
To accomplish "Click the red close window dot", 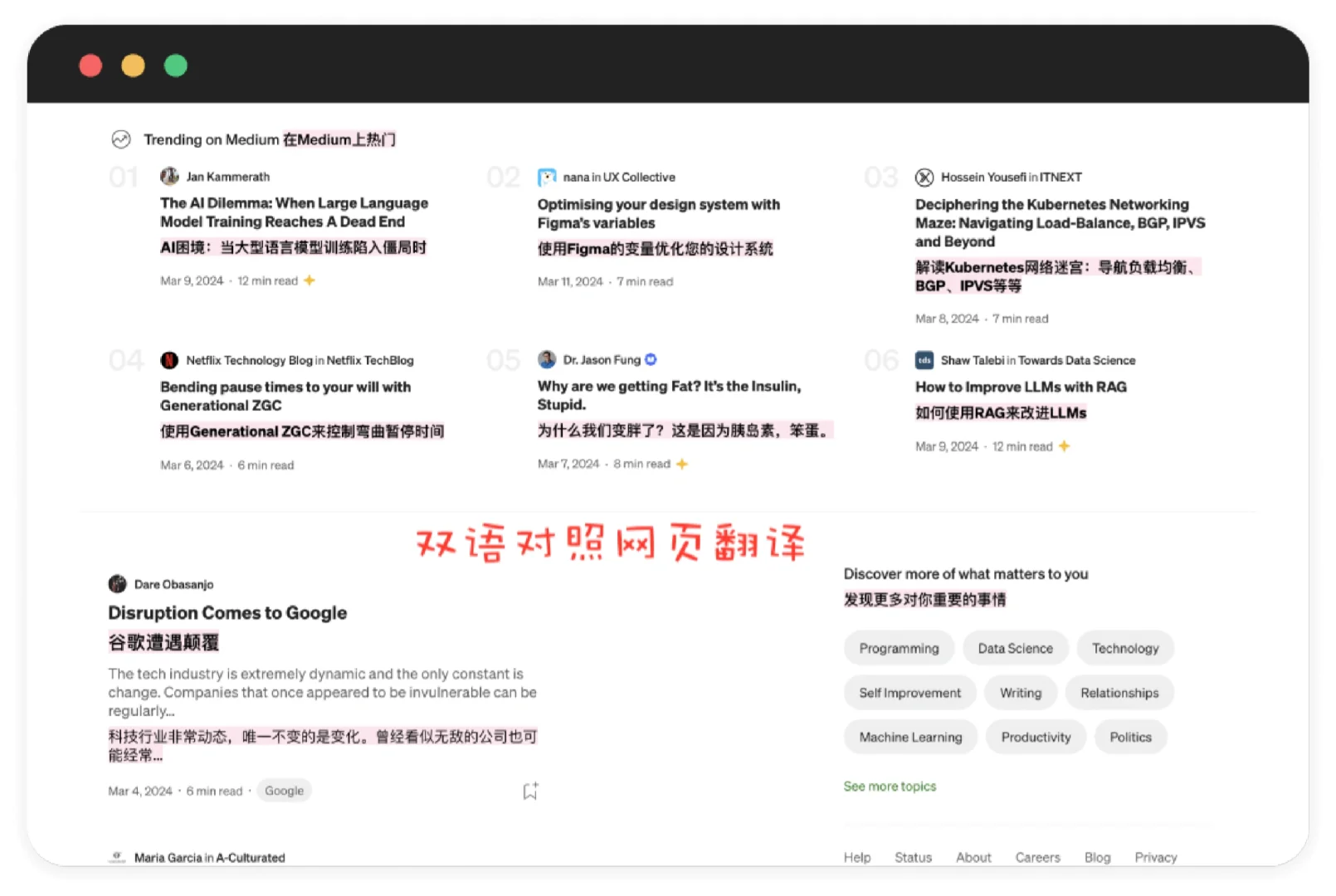I will pyautogui.click(x=90, y=66).
